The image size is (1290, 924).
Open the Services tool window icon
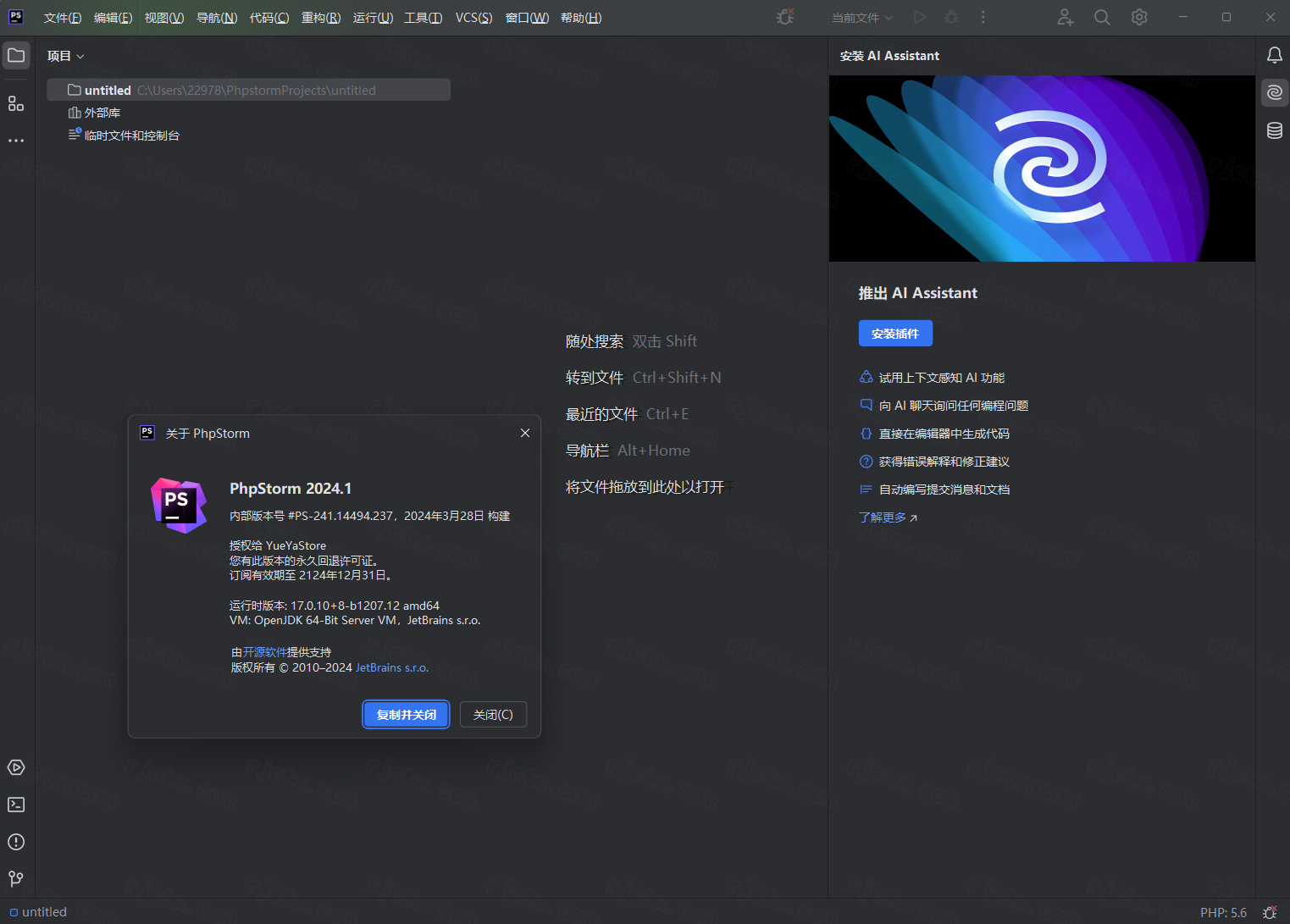tap(16, 767)
